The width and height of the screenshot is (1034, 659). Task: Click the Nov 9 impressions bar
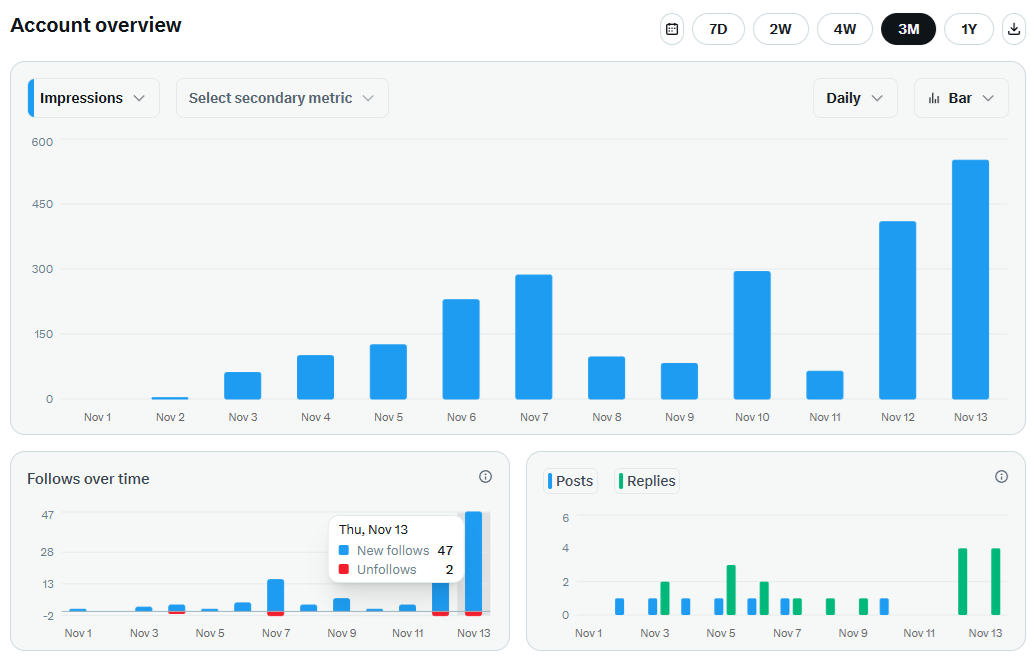click(x=679, y=381)
